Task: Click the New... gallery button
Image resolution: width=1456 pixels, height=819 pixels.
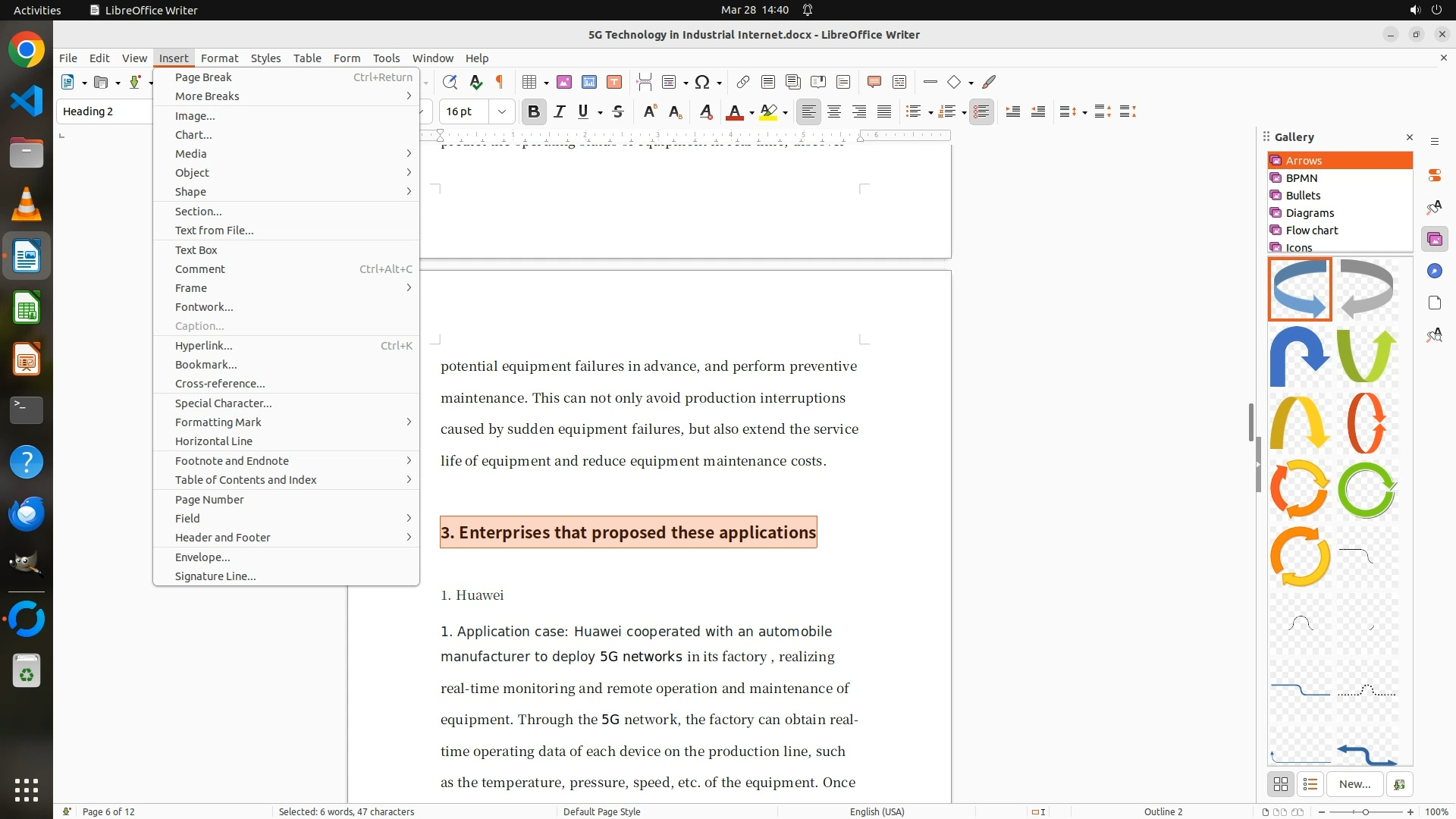Action: tap(1354, 784)
